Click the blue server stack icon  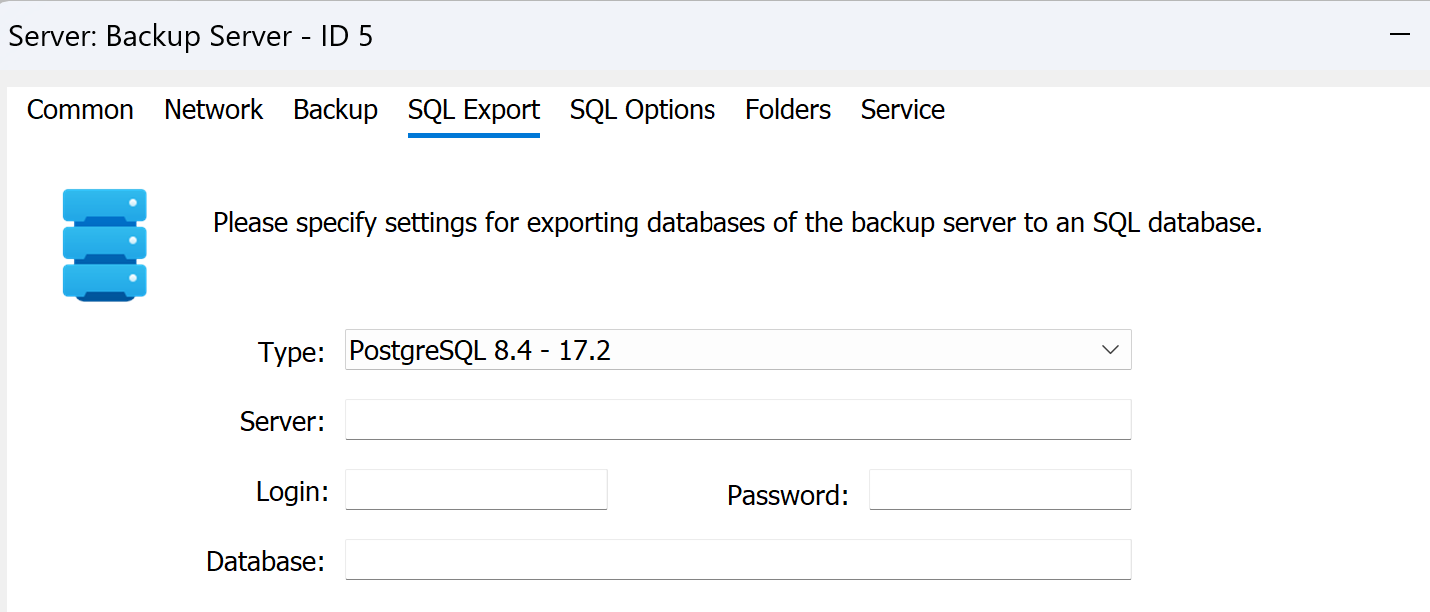(x=104, y=244)
